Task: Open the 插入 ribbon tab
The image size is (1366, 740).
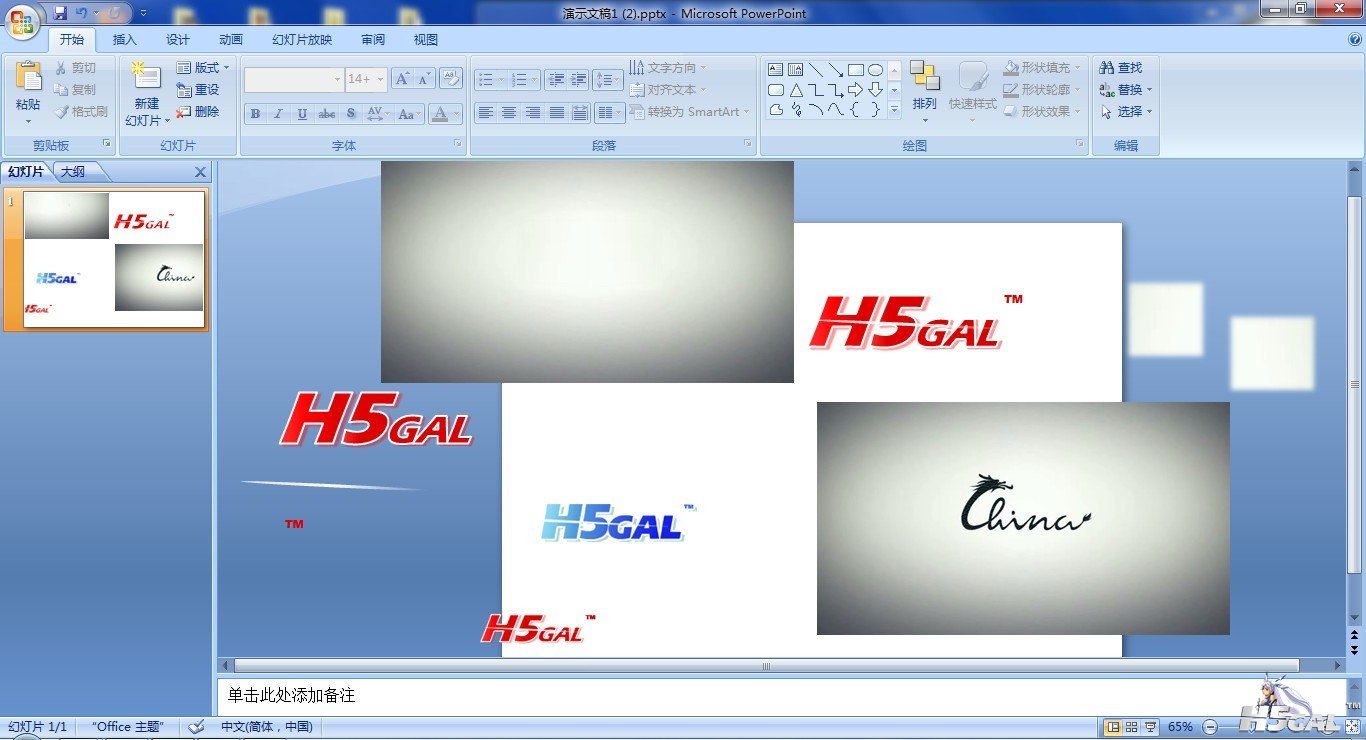Action: point(125,40)
